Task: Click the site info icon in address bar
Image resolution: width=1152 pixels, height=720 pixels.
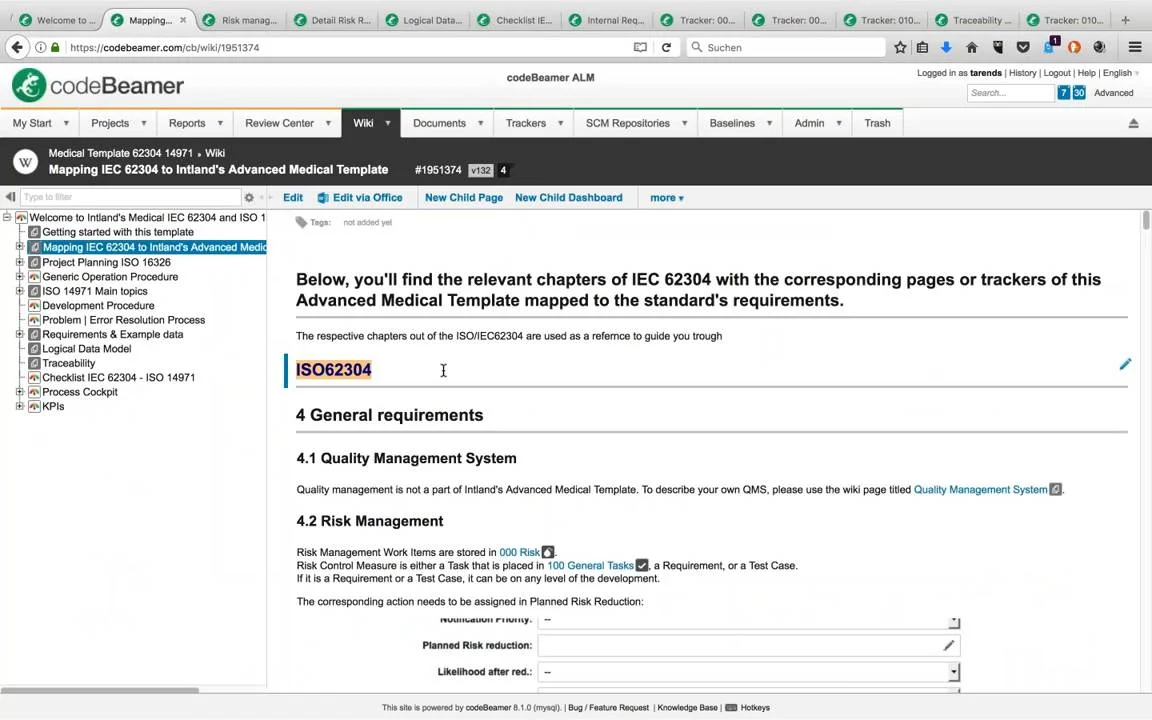Action: coord(40,47)
